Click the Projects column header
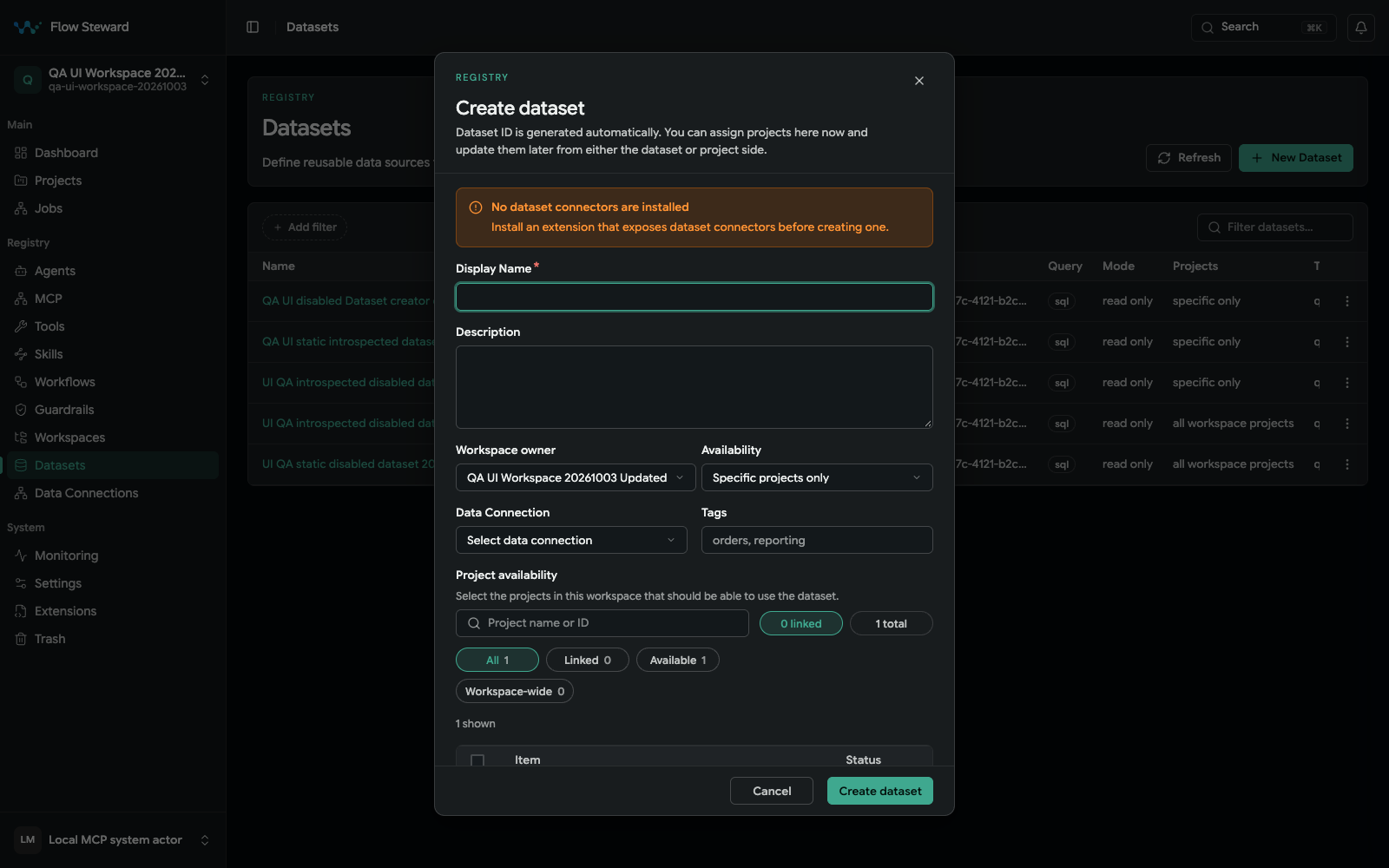 coord(1195,266)
